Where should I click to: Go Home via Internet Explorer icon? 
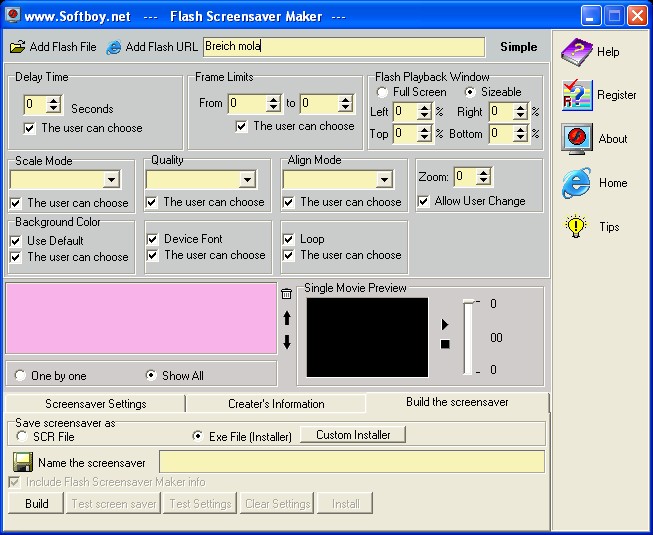(576, 183)
